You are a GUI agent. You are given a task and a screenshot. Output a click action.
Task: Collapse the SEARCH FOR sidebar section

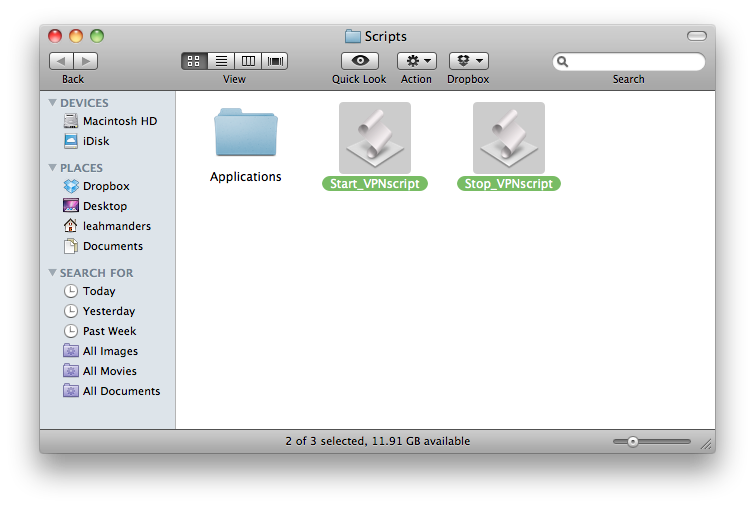[x=53, y=273]
